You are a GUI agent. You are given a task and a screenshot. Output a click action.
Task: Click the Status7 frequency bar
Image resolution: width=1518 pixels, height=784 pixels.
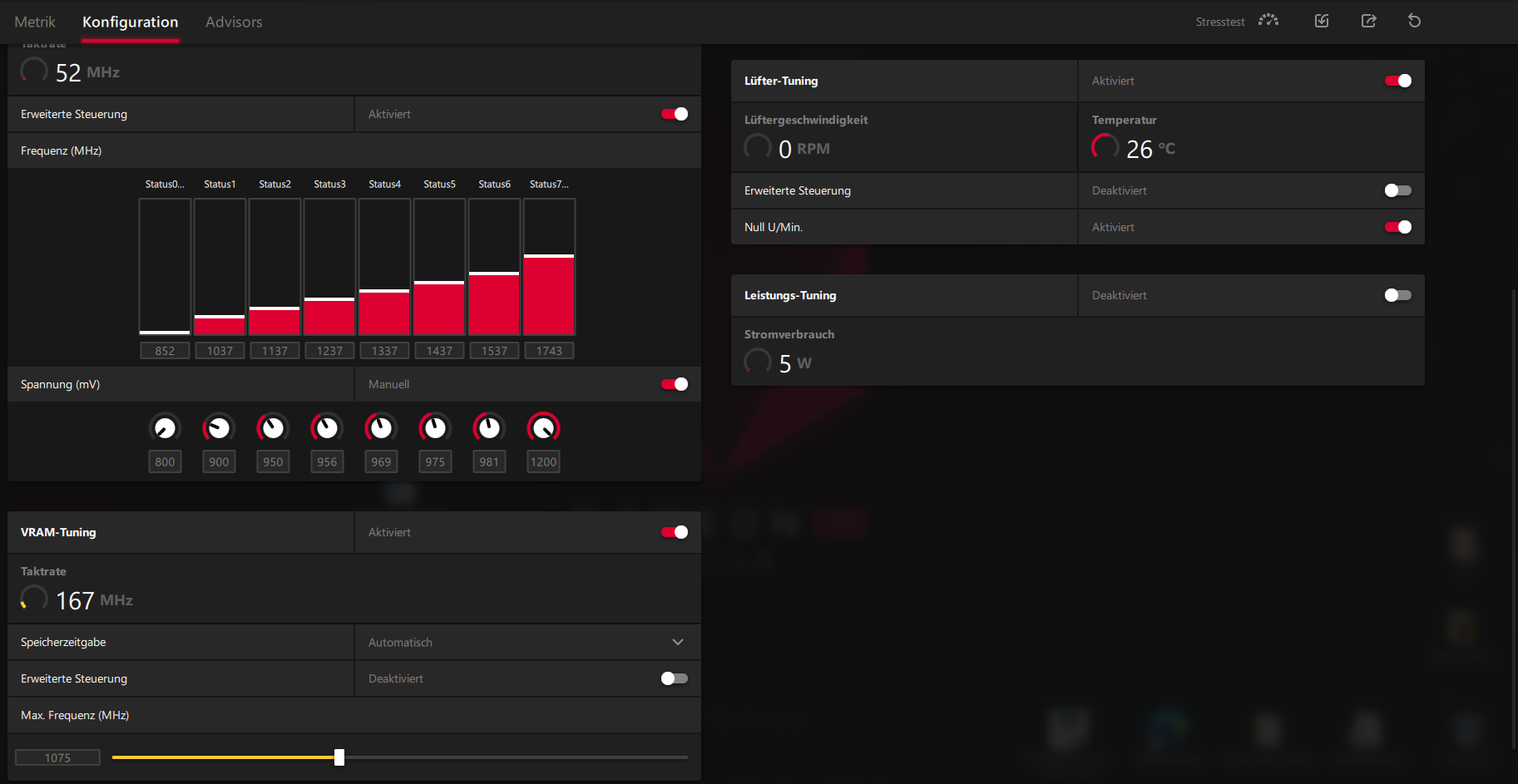(549, 266)
